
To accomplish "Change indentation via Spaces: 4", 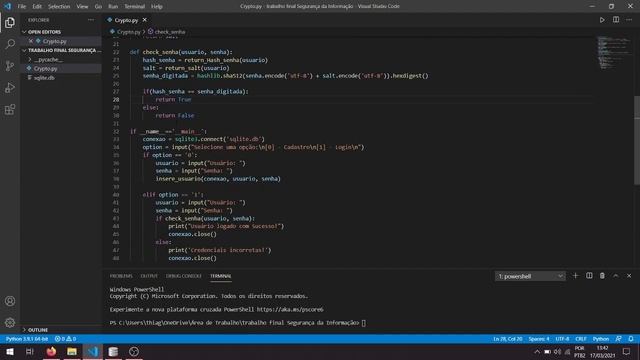I will click(539, 339).
